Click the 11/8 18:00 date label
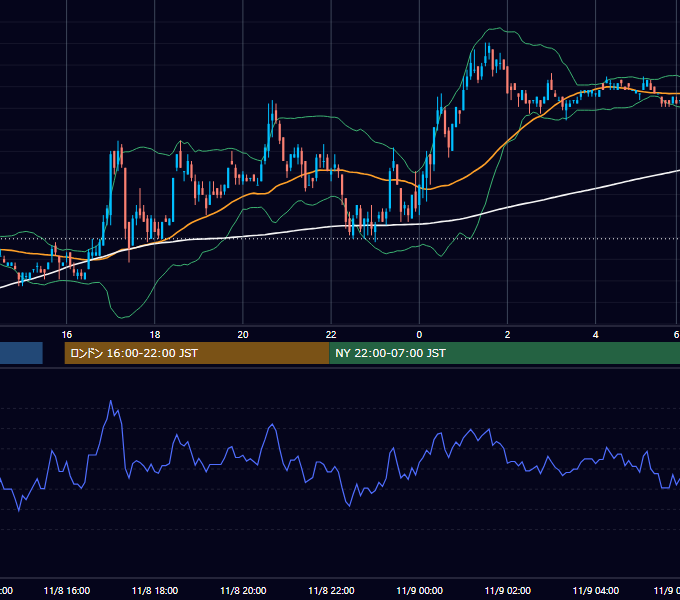 [155, 590]
